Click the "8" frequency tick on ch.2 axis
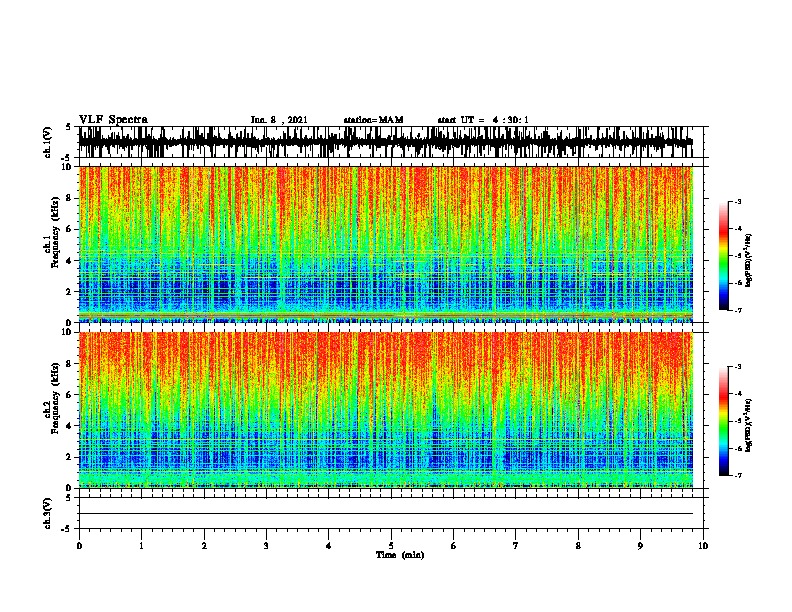The height and width of the screenshot is (612, 792). point(70,364)
